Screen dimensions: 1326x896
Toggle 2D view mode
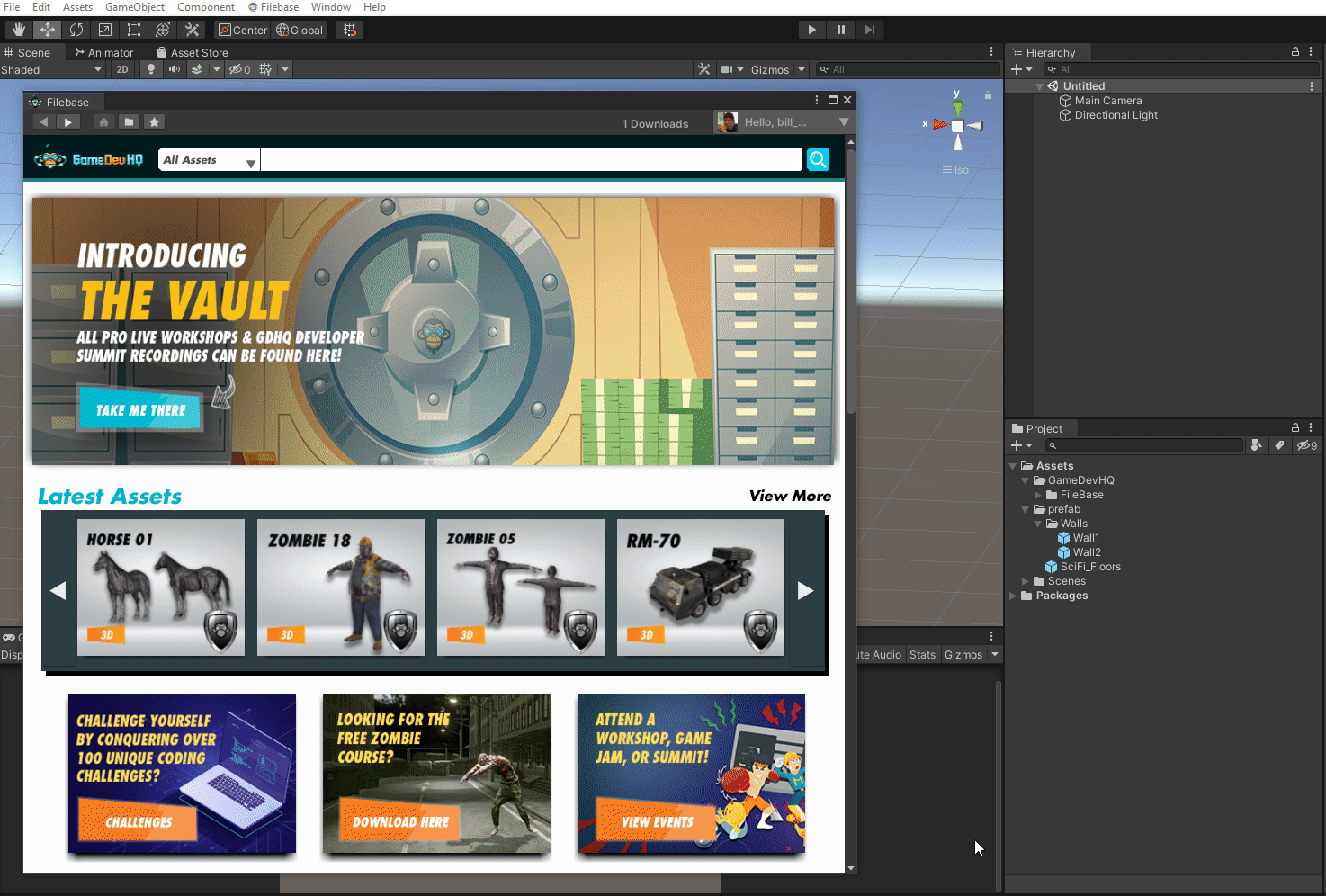(x=122, y=69)
